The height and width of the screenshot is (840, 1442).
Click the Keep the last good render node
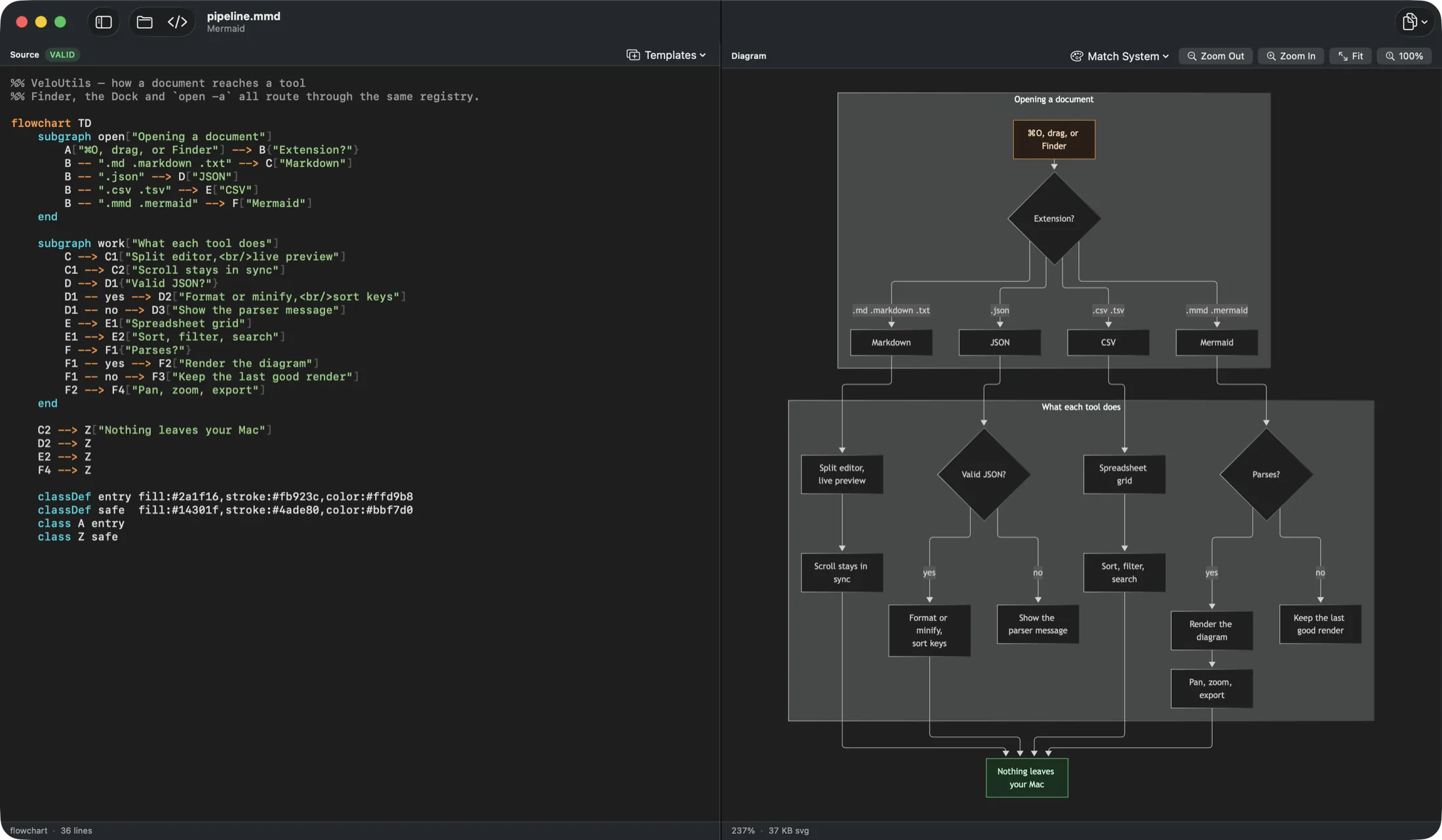click(x=1320, y=624)
